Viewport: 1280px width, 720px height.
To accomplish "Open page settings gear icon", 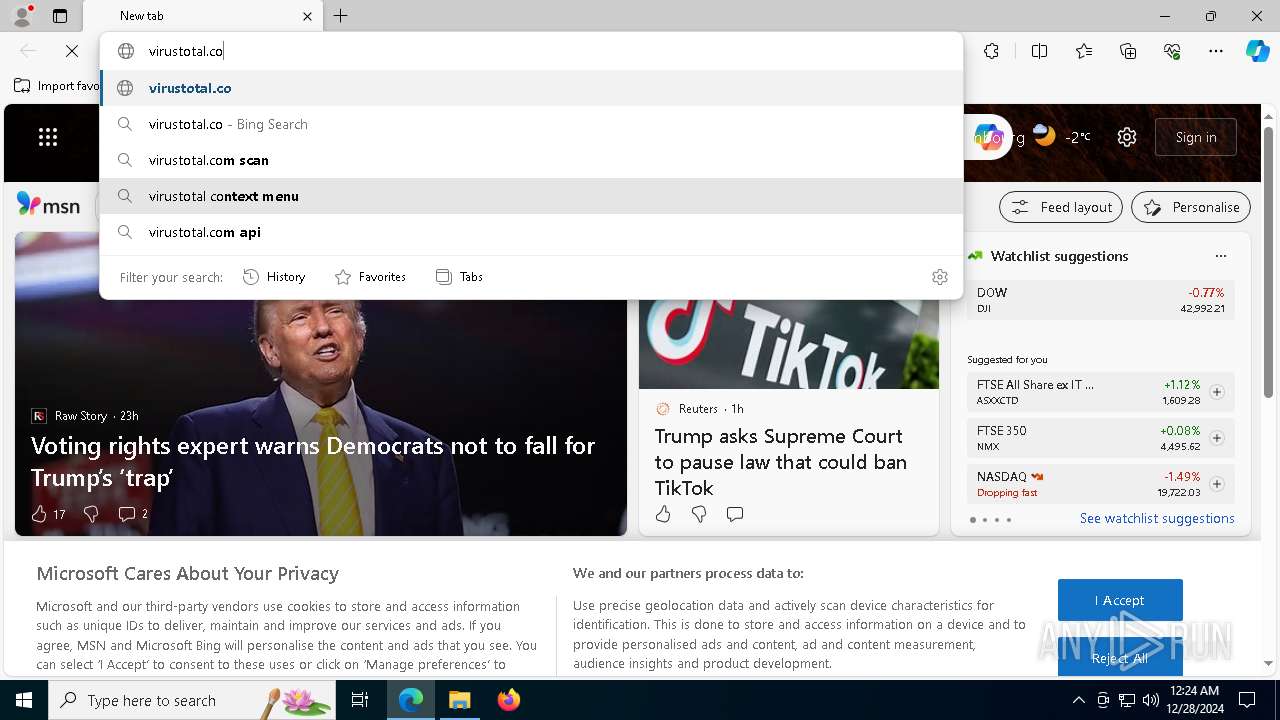I will tap(1127, 137).
